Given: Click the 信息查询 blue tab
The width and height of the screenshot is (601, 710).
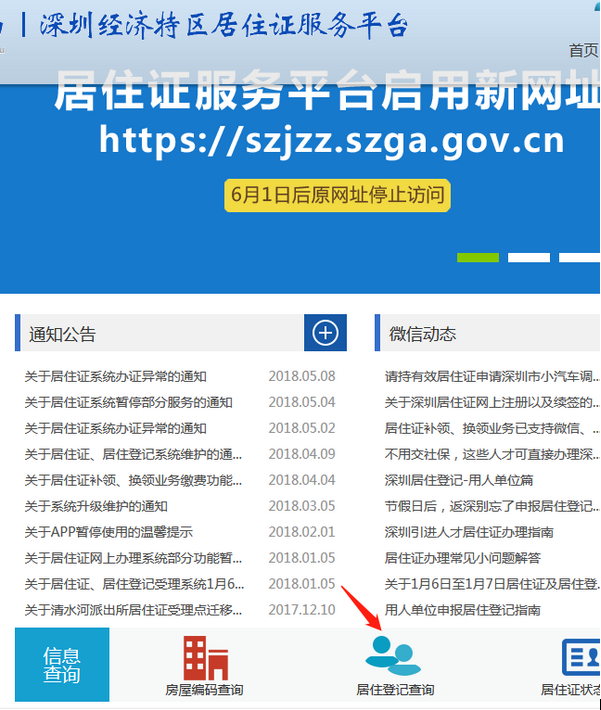Looking at the screenshot, I should pos(62,665).
